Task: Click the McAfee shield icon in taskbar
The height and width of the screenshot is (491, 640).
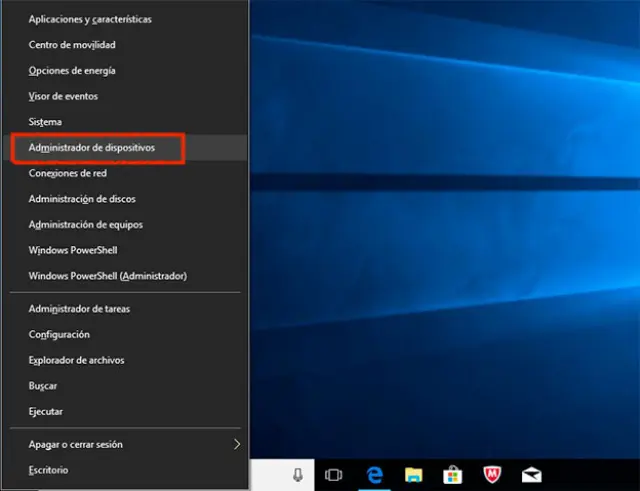Action: (492, 475)
